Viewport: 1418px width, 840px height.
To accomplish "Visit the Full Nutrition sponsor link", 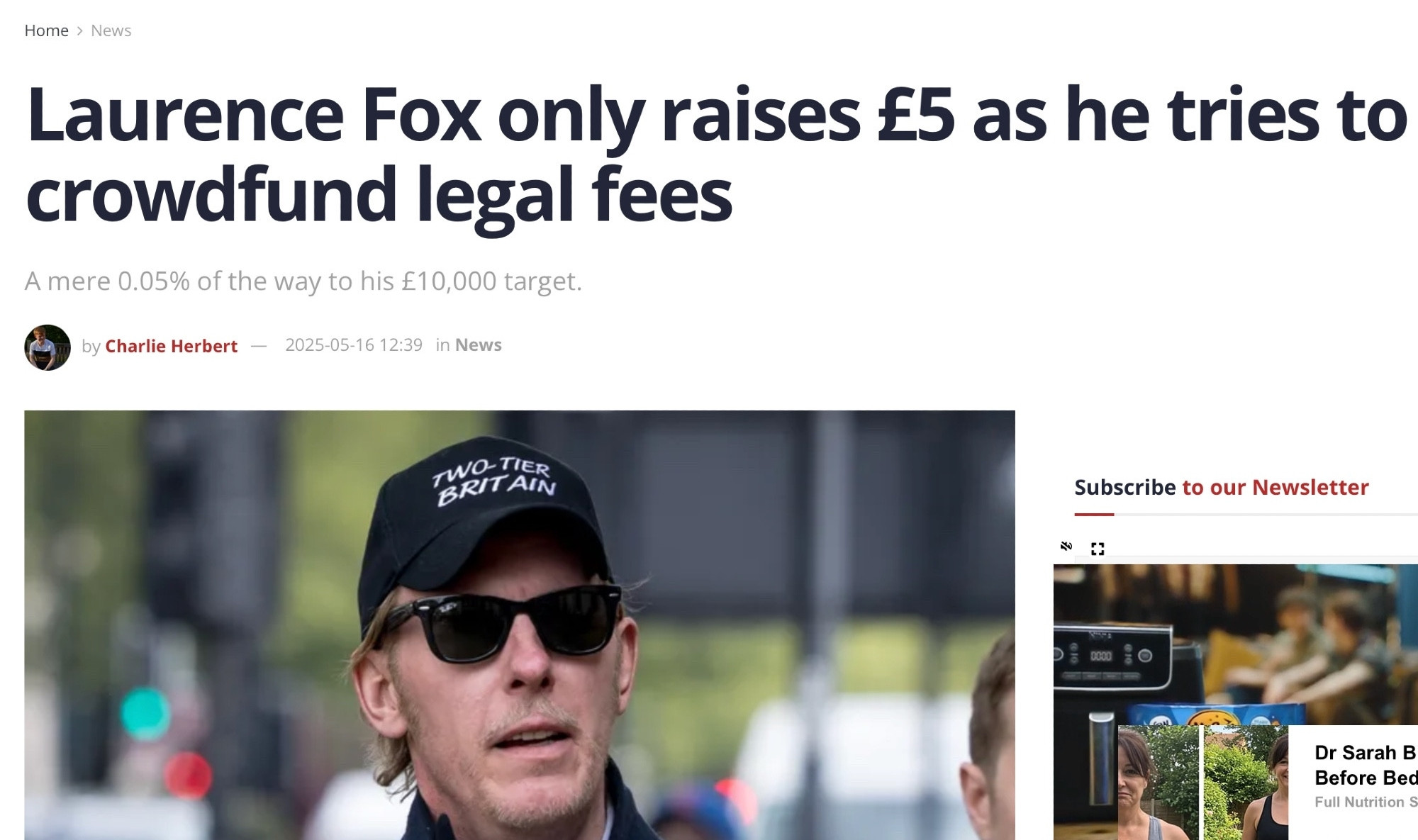I will click(x=1366, y=802).
